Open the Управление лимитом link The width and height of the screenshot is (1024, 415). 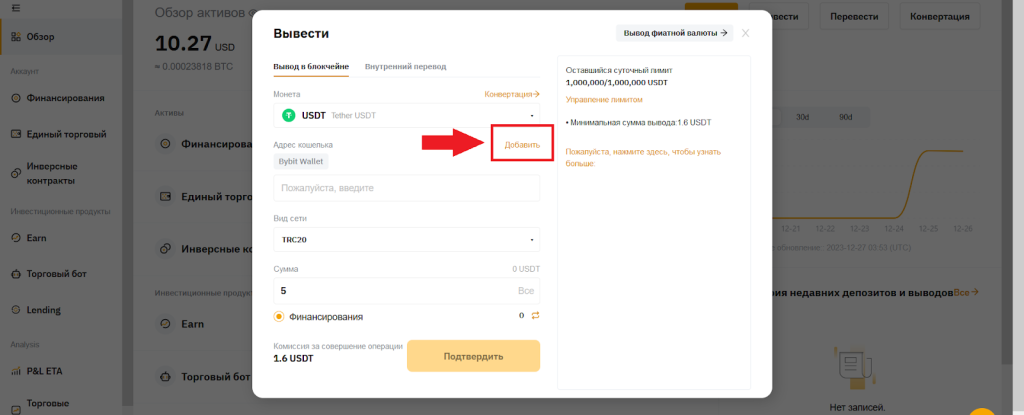point(604,100)
